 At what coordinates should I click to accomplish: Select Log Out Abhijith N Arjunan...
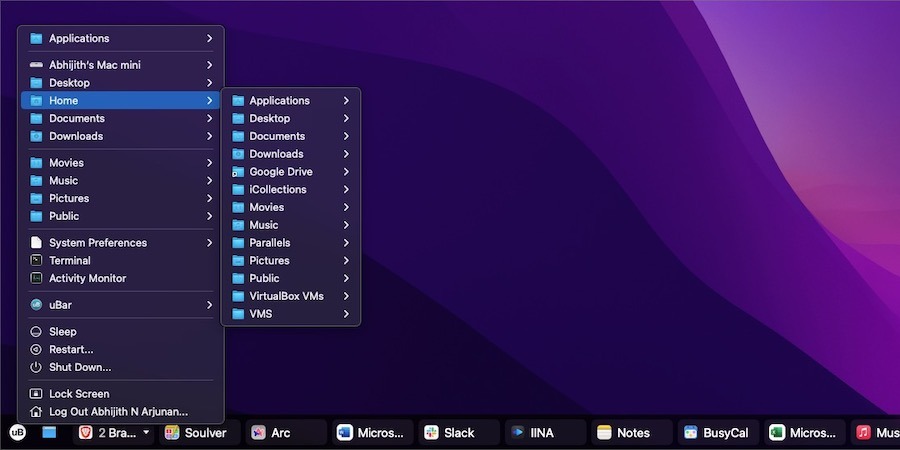point(121,412)
